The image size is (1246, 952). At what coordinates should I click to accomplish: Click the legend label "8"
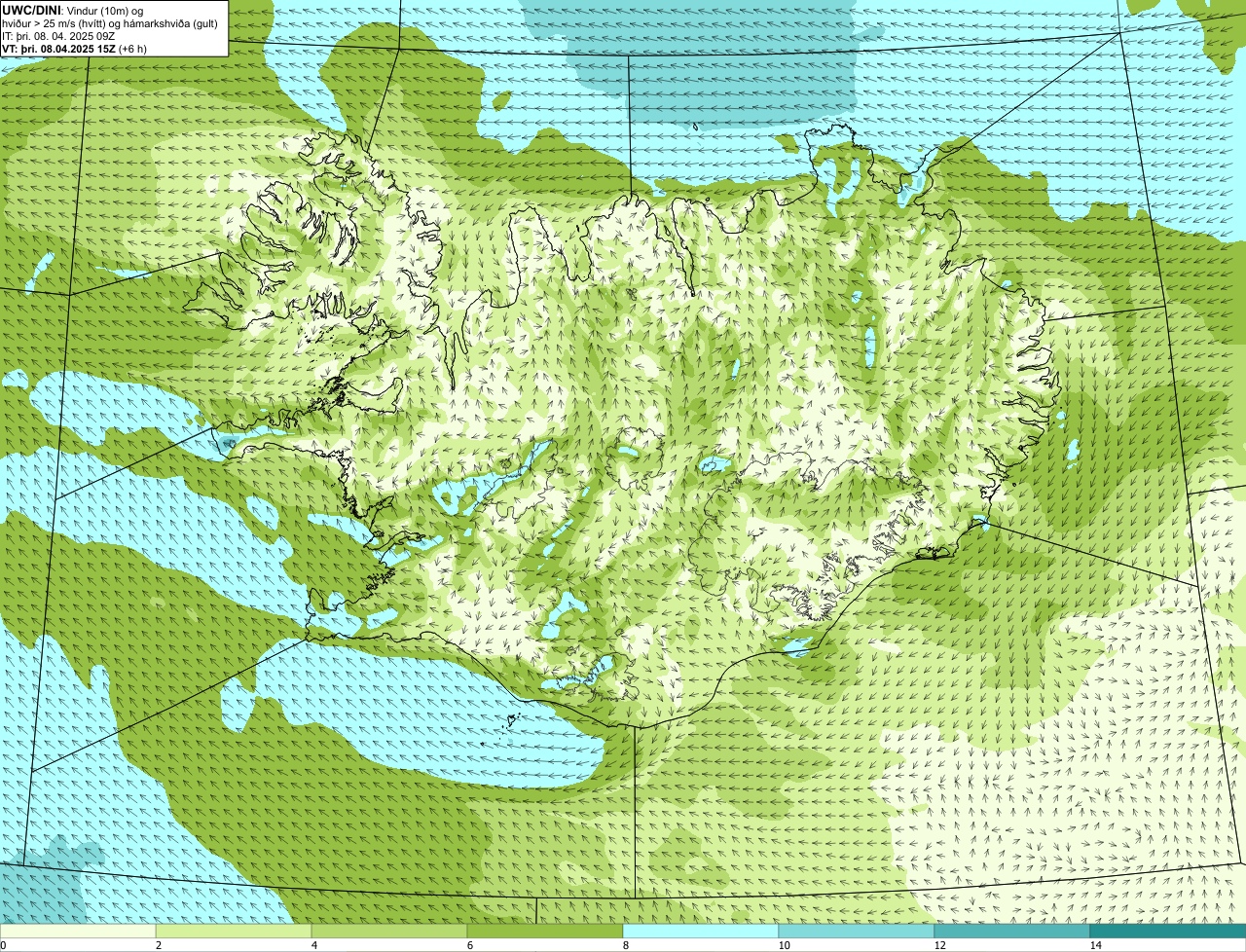coord(625,945)
